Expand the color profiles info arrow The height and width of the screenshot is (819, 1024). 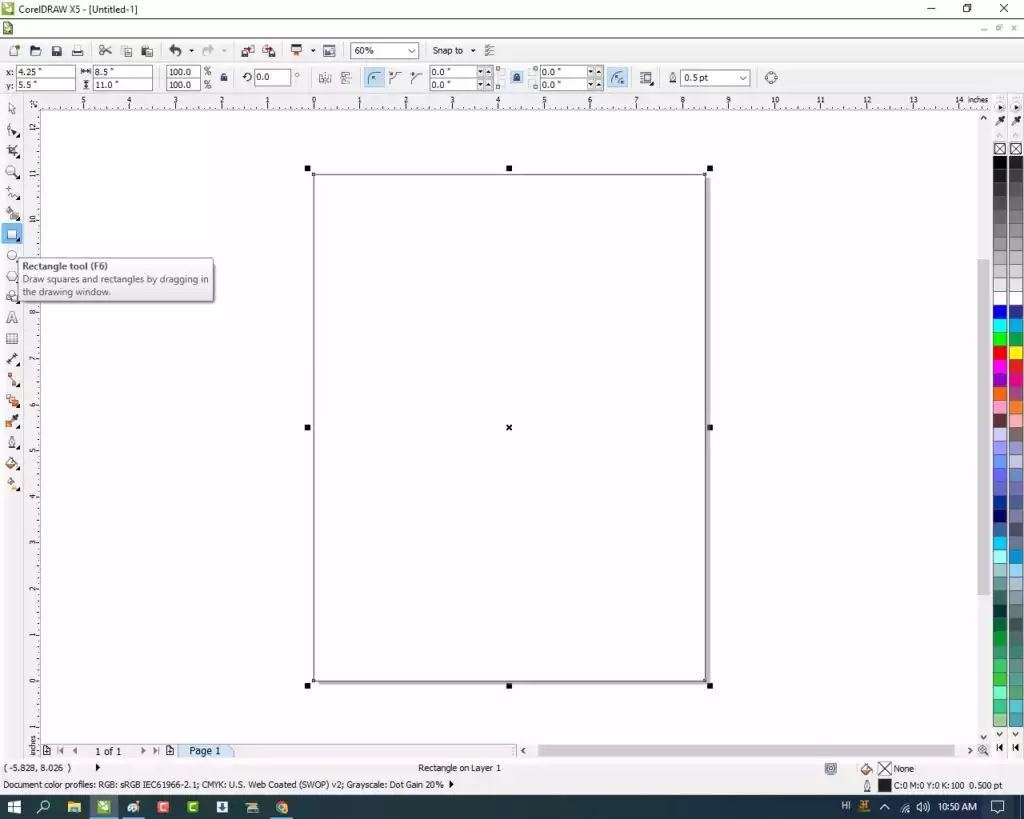451,784
